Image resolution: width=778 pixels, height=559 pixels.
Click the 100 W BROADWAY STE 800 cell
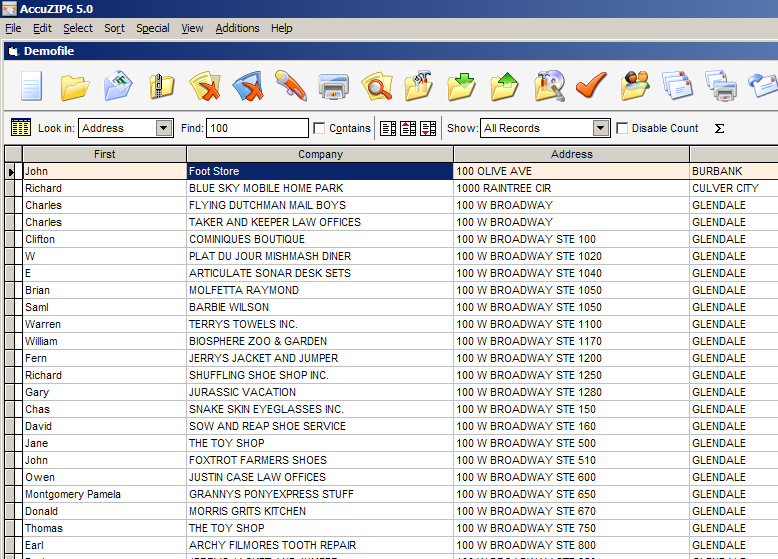click(x=572, y=545)
